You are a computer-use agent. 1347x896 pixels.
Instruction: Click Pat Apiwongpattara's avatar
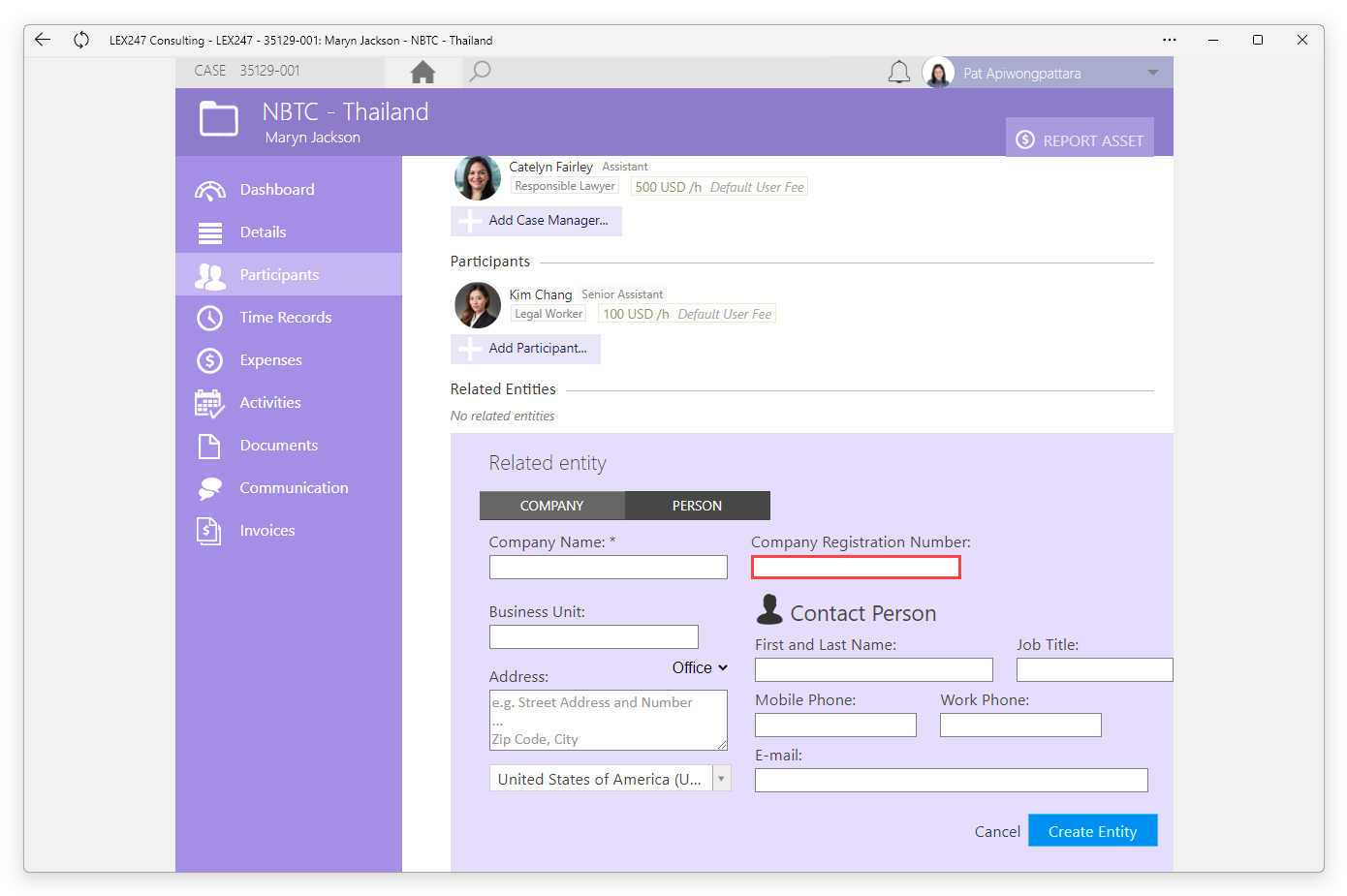point(938,73)
